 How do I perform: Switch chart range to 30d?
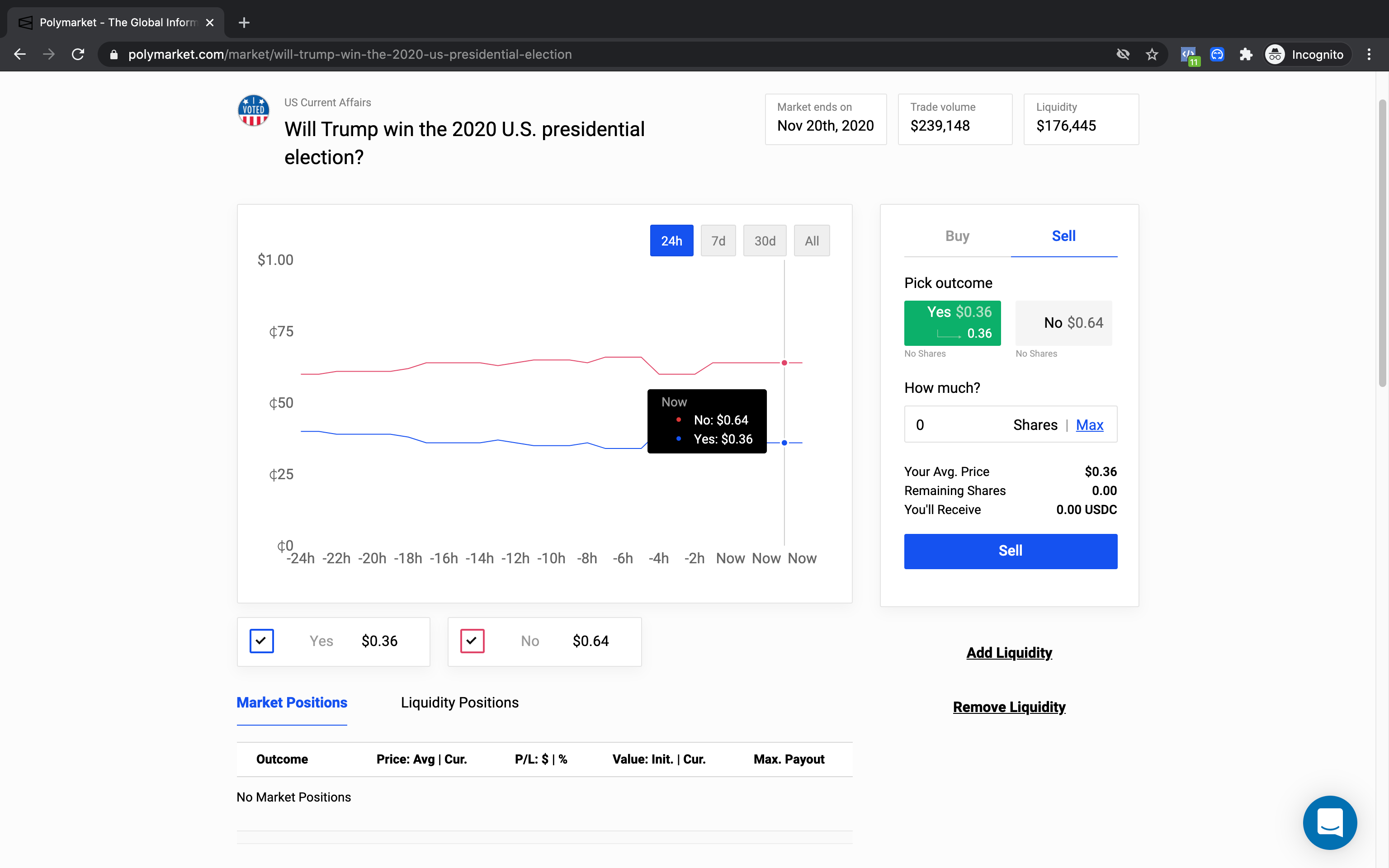765,241
